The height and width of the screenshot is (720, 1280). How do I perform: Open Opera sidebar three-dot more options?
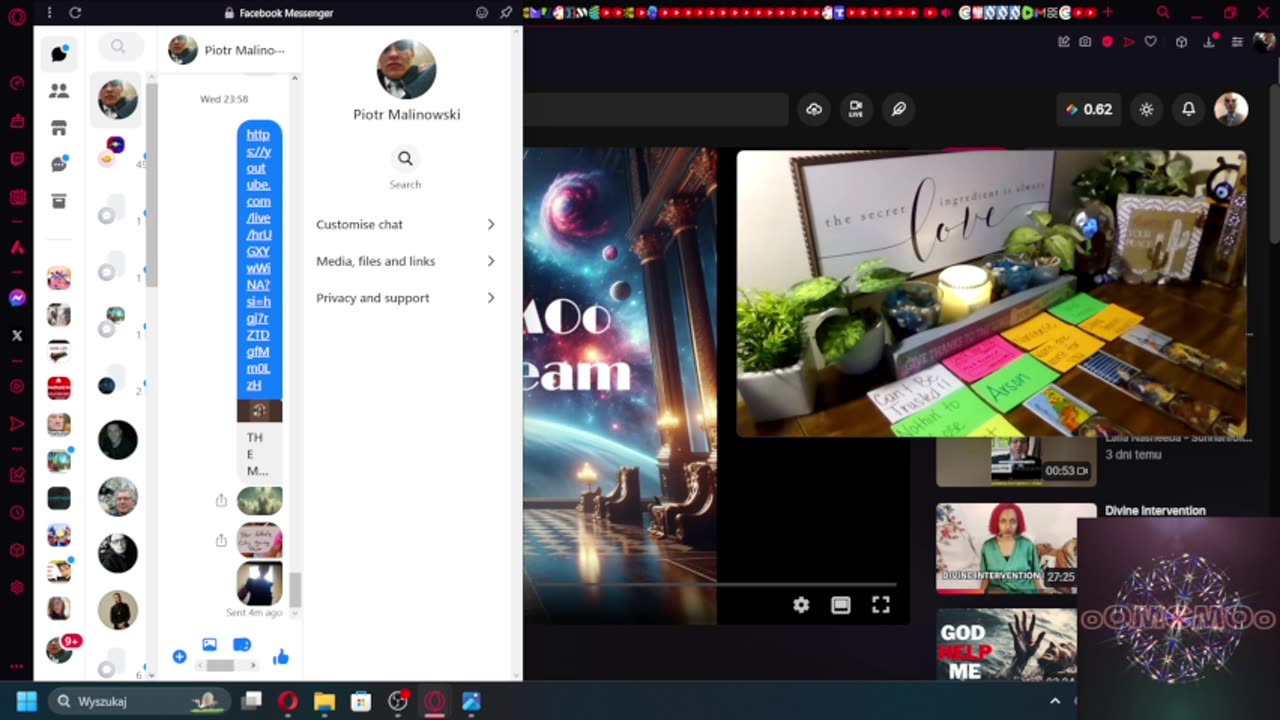point(17,665)
